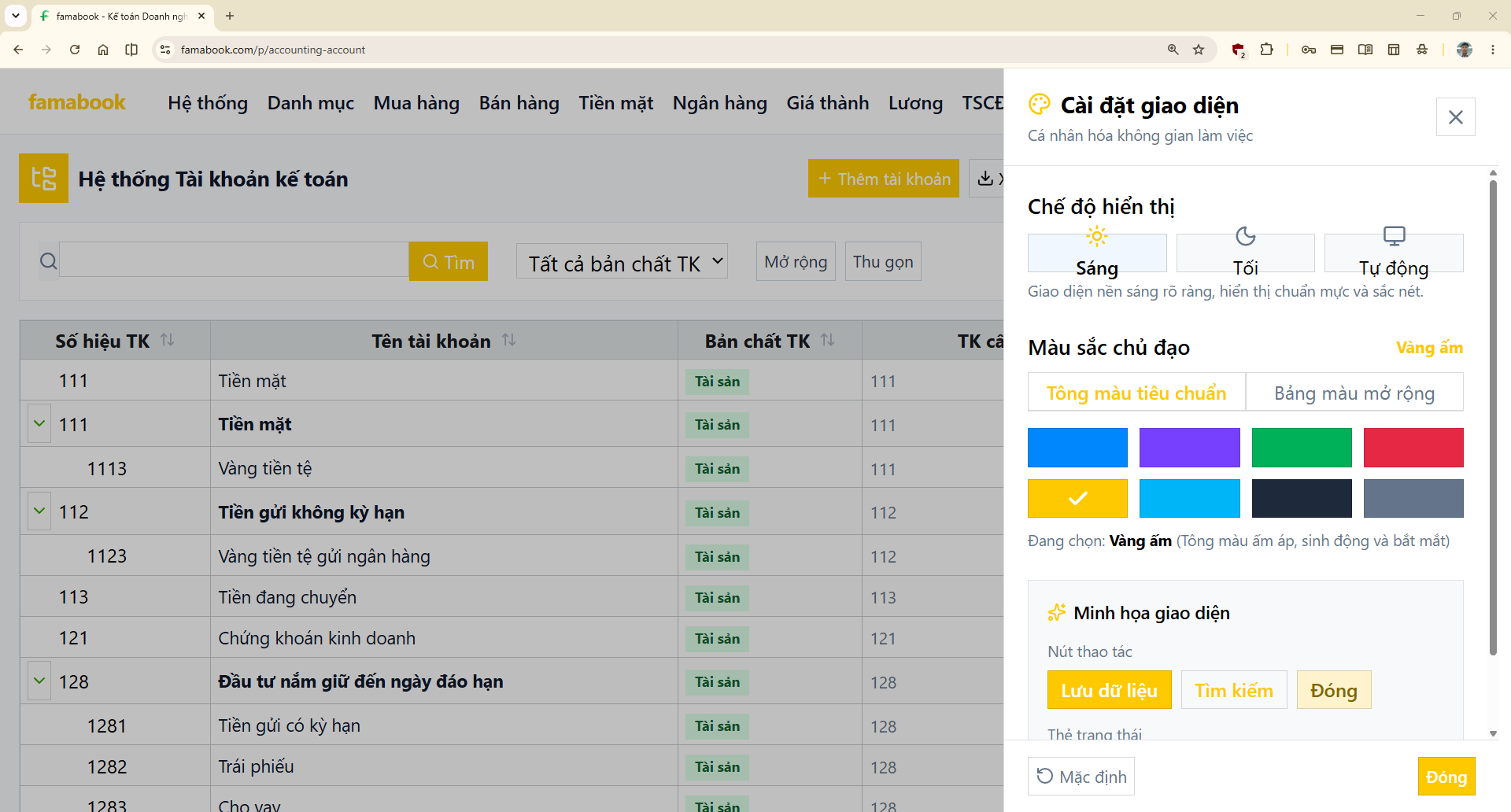Select Tối dark display mode
The image size is (1511, 812).
pyautogui.click(x=1245, y=253)
